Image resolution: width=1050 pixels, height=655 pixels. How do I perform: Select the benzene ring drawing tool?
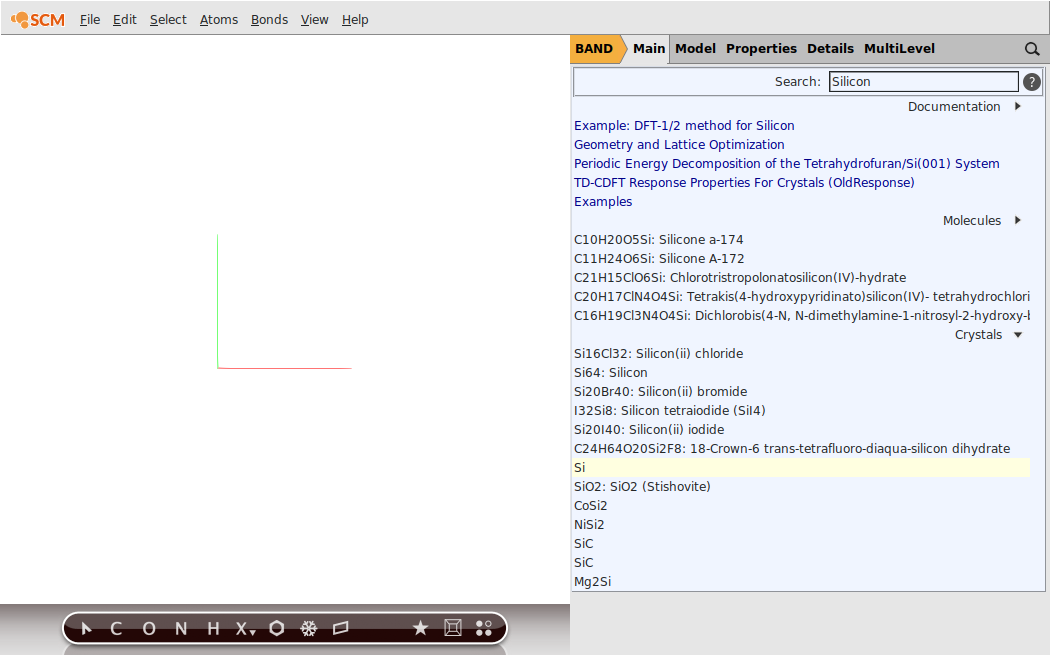pos(276,628)
